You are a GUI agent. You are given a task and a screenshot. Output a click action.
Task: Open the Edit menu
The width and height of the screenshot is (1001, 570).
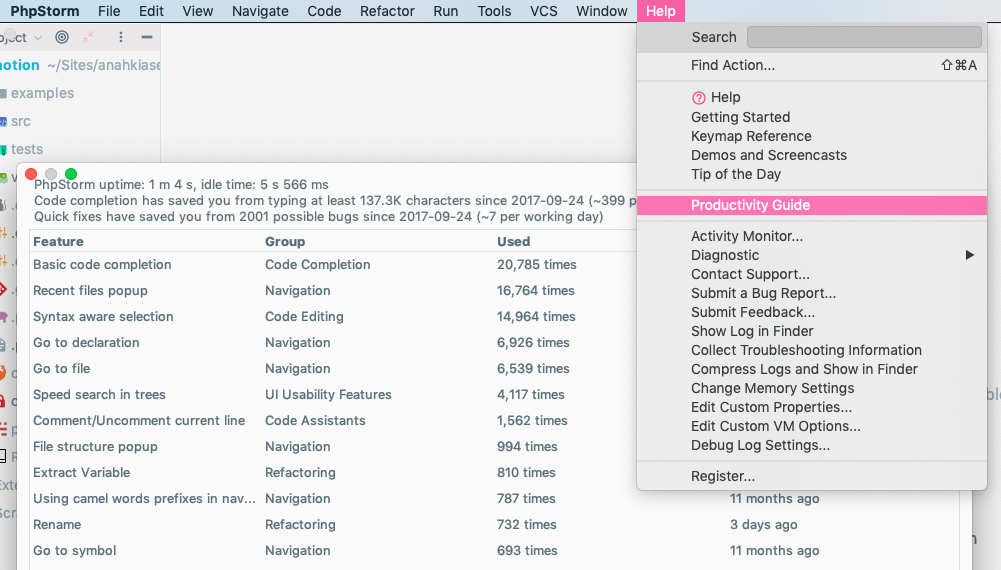151,11
